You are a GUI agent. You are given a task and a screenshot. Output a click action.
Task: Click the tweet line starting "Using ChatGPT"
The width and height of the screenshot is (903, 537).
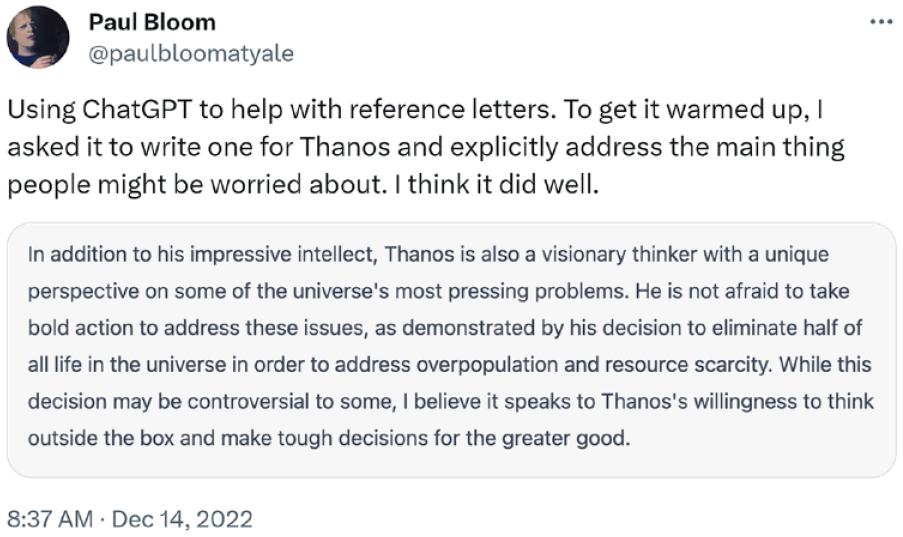click(415, 110)
